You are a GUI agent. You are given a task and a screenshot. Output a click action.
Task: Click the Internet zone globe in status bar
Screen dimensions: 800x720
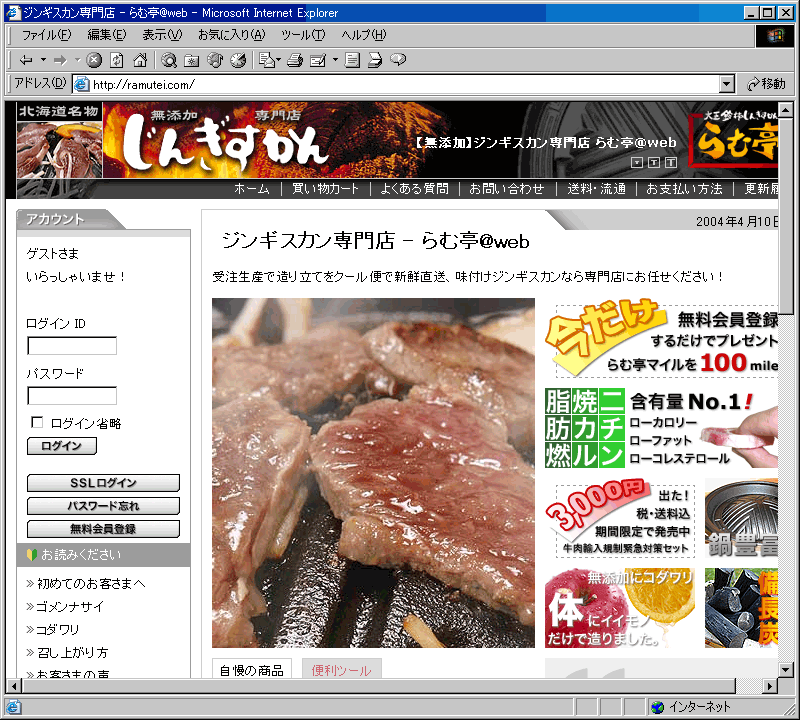click(x=658, y=707)
